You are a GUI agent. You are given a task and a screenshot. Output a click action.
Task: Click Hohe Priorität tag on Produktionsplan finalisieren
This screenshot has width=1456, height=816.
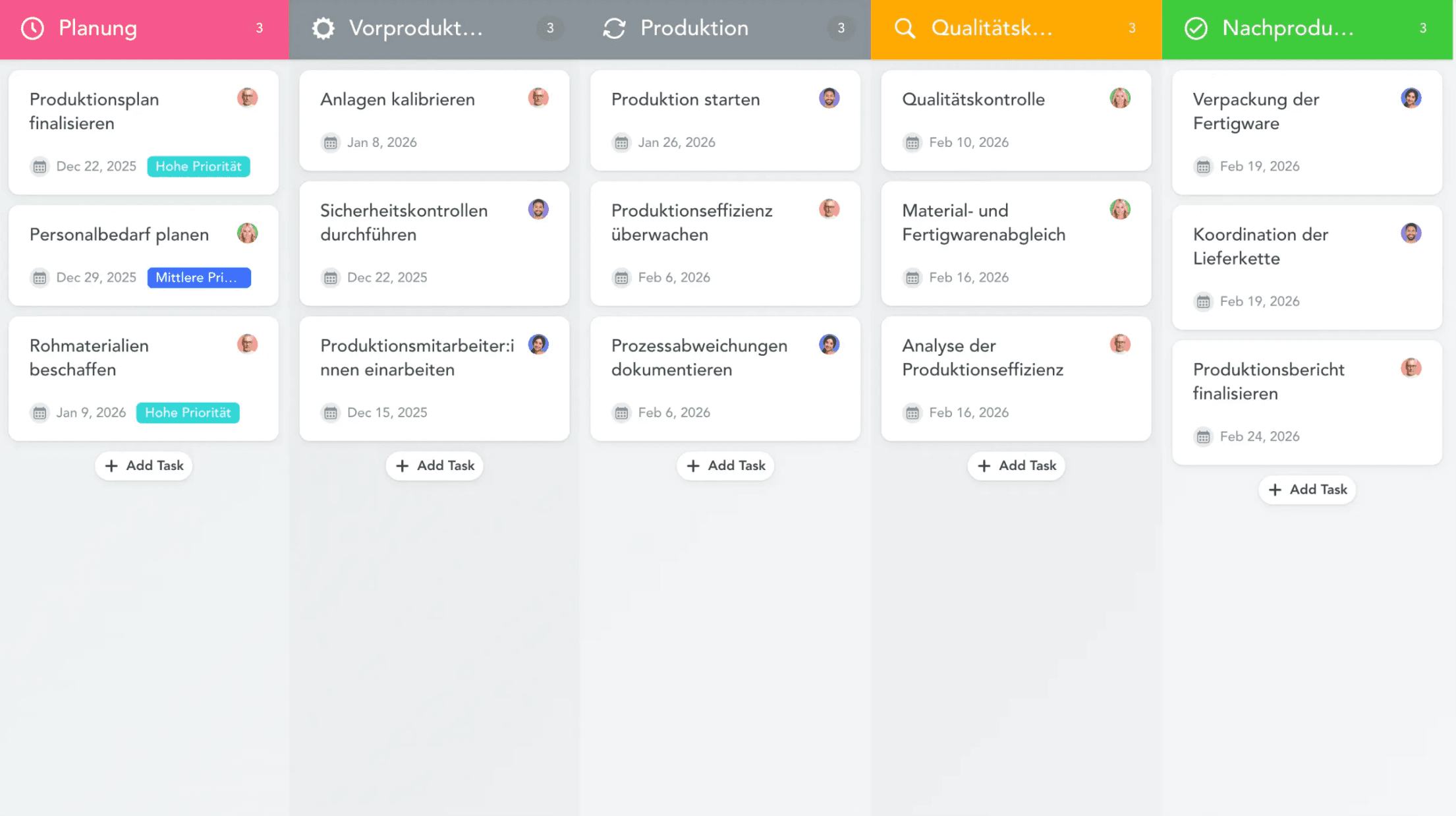198,167
